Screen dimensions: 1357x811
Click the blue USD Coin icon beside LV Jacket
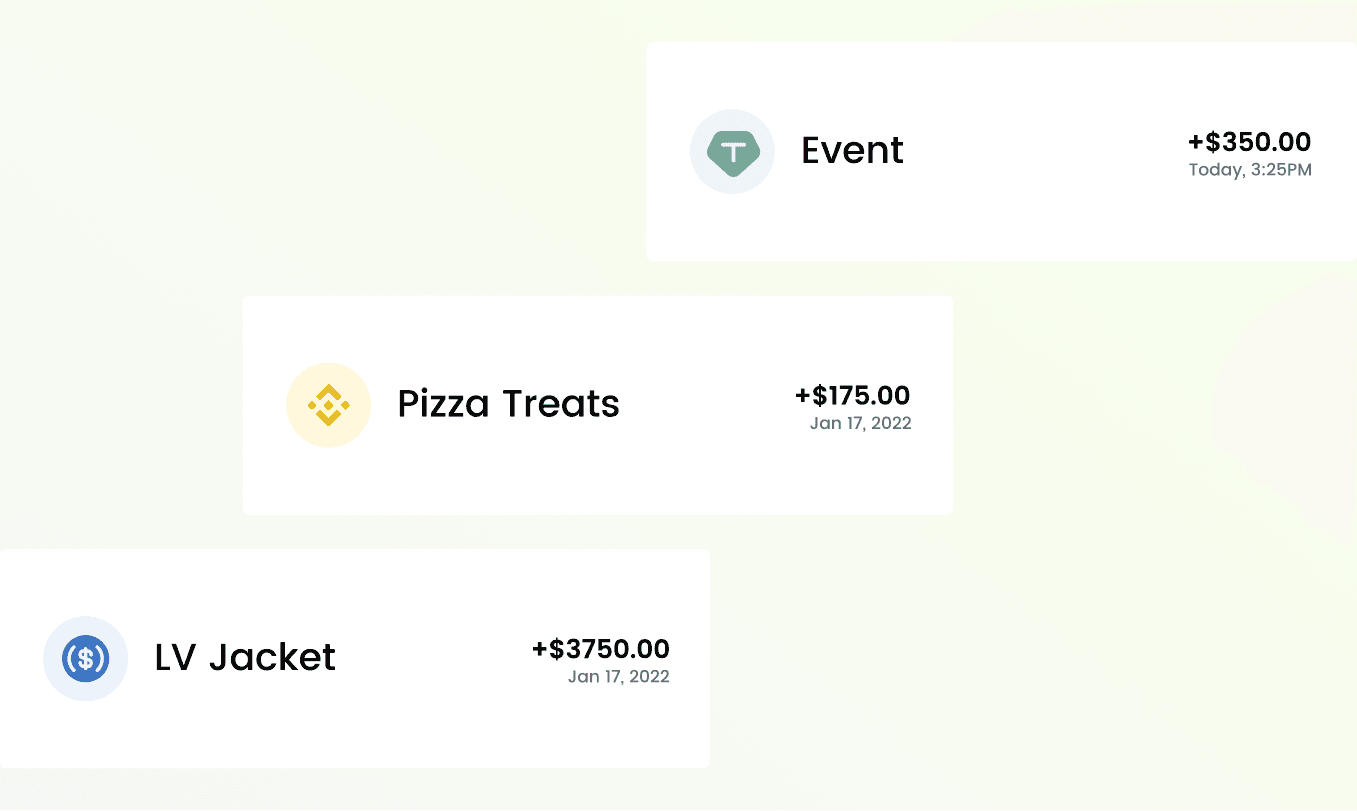(85, 658)
